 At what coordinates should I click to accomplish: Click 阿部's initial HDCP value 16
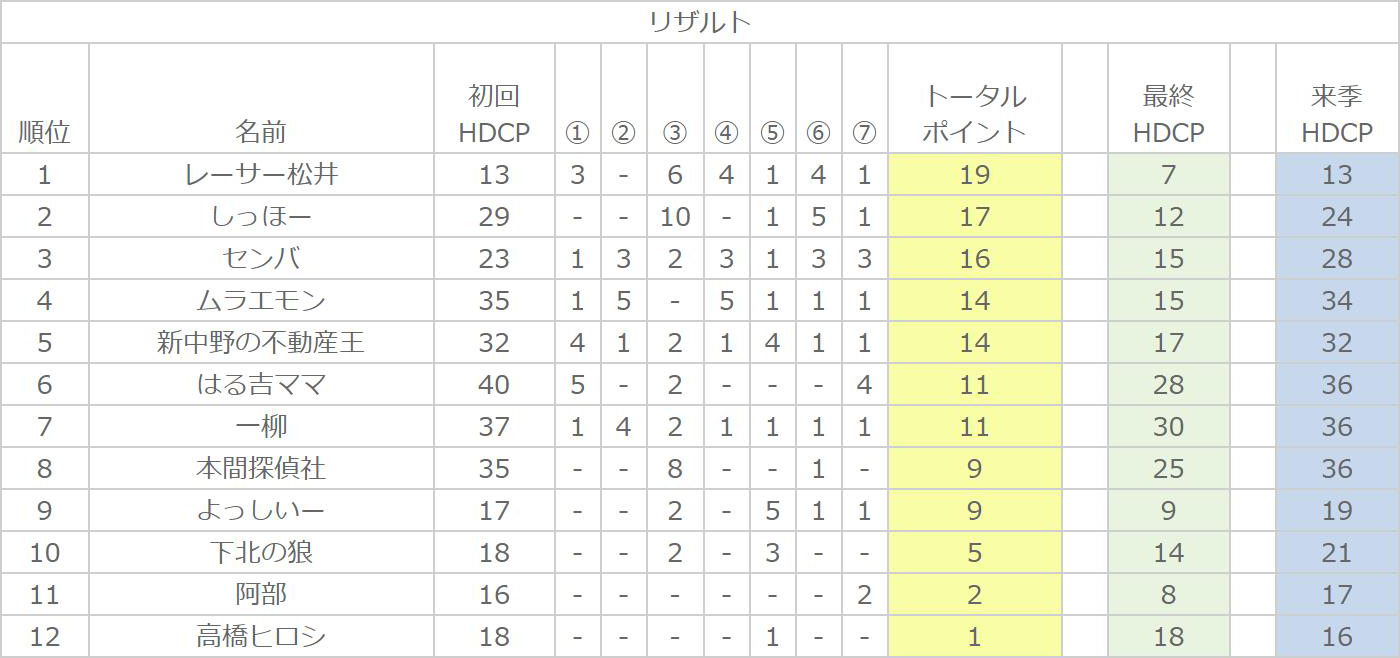494,595
